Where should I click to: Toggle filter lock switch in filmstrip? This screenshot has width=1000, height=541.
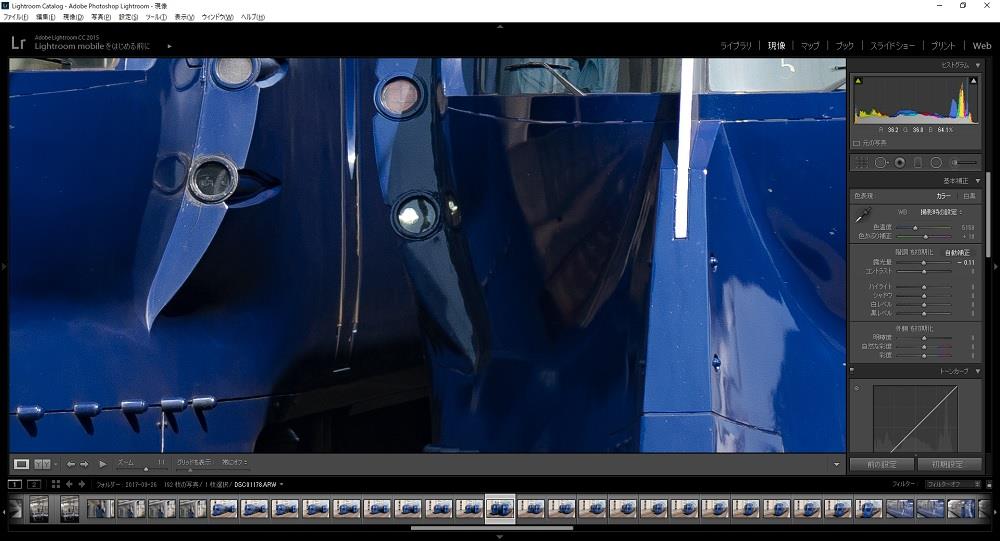pyautogui.click(x=989, y=484)
